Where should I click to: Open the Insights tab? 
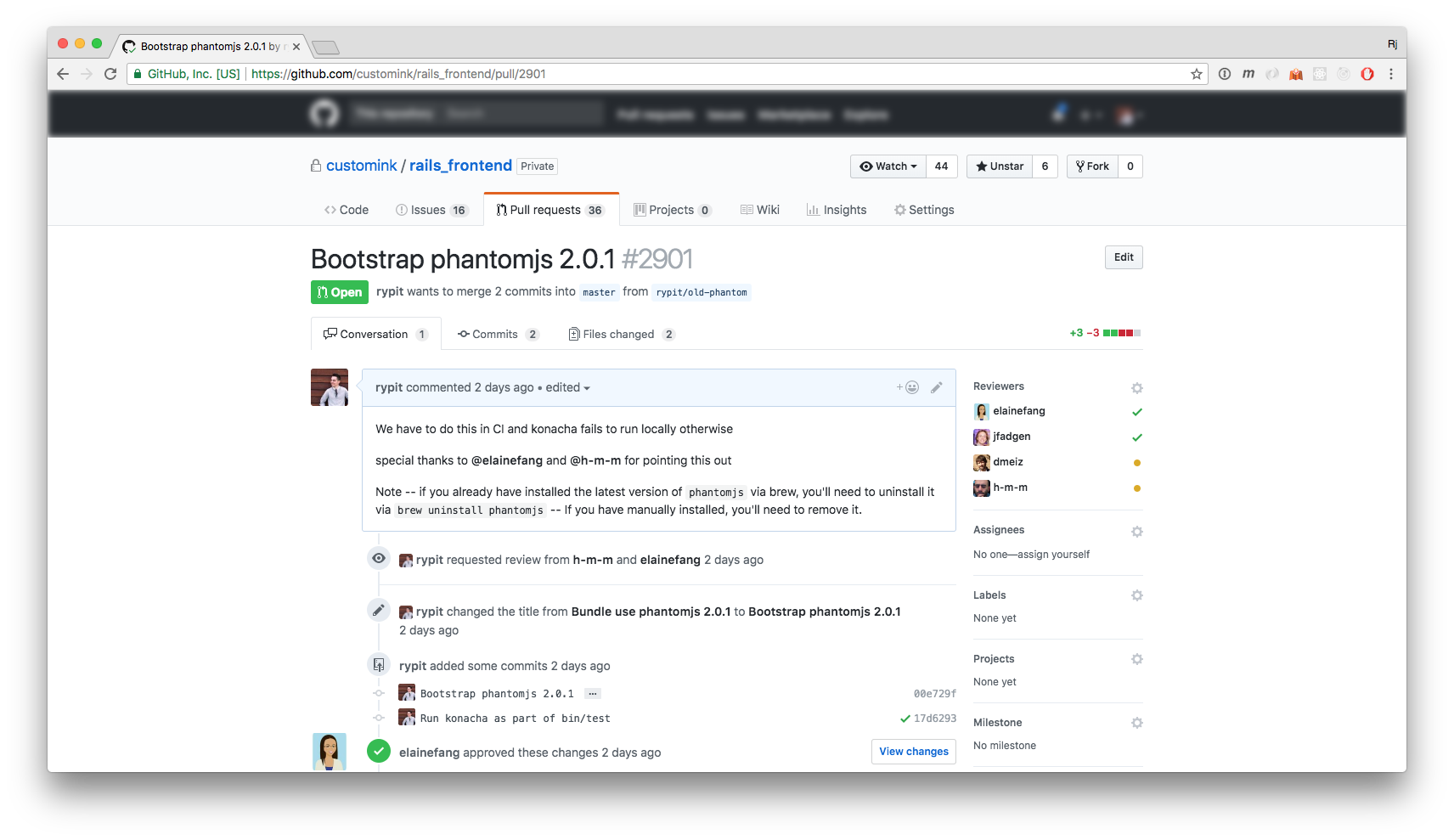coord(837,210)
